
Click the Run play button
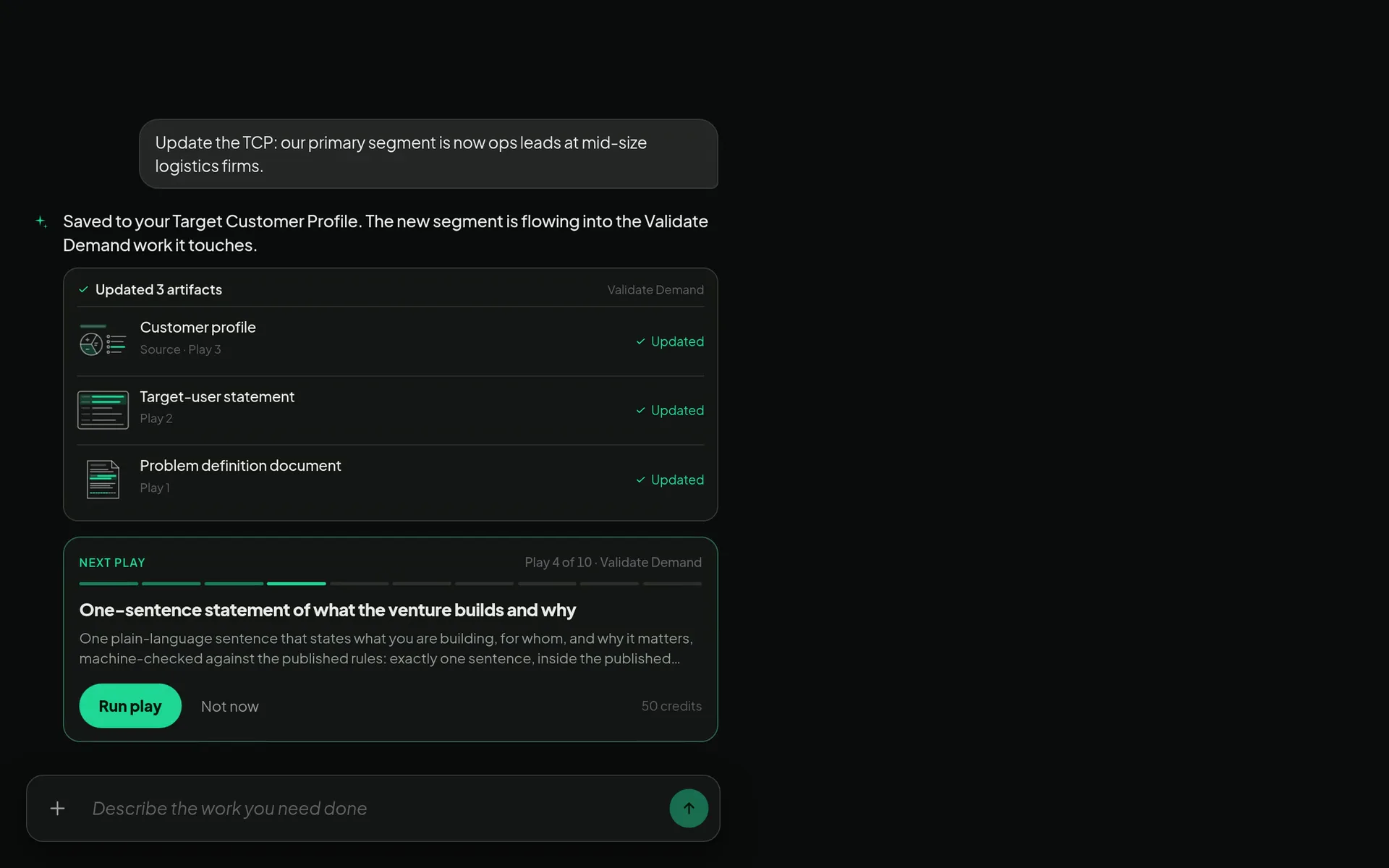click(x=130, y=706)
